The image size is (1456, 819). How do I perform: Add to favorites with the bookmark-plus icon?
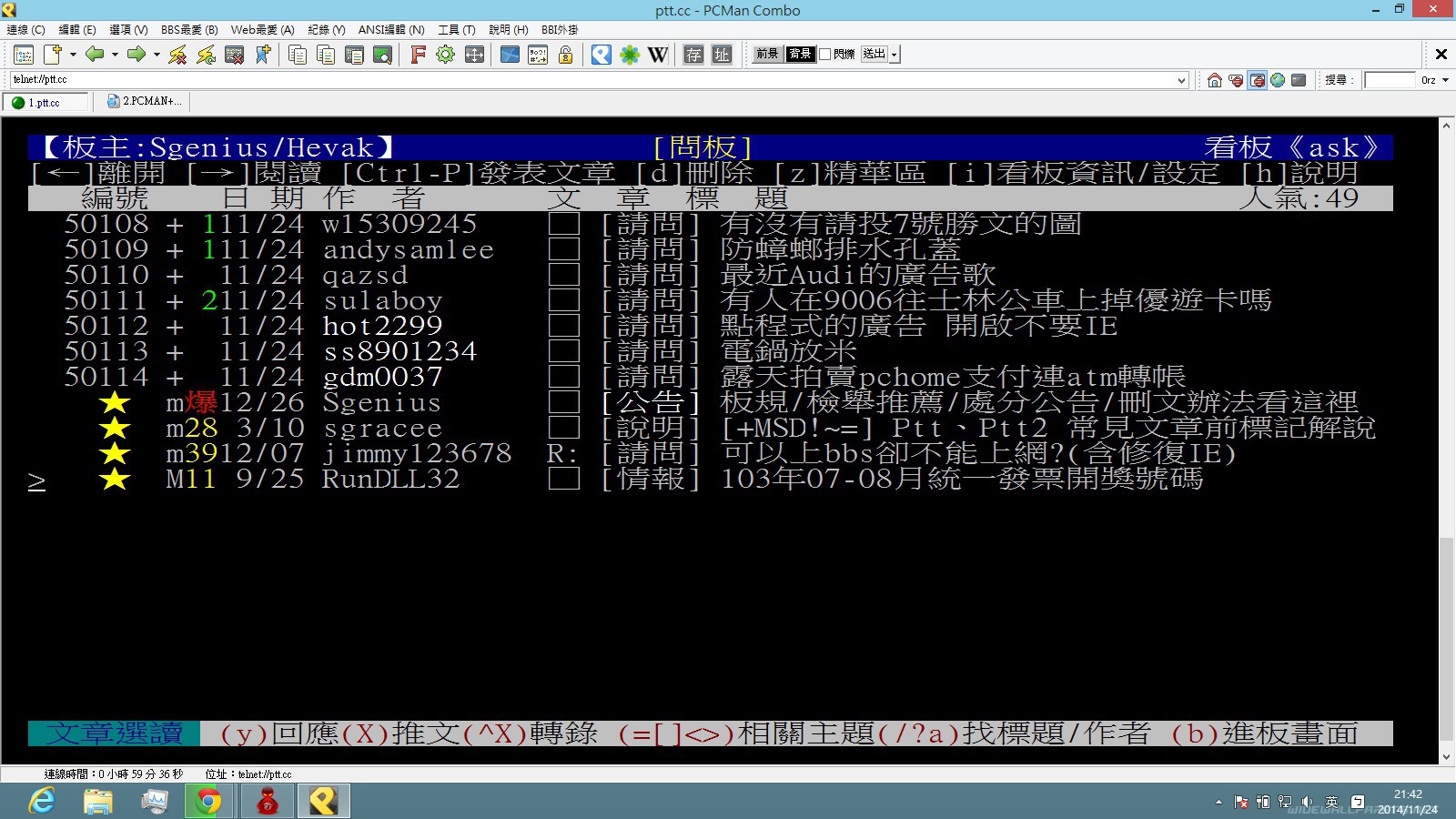(263, 55)
